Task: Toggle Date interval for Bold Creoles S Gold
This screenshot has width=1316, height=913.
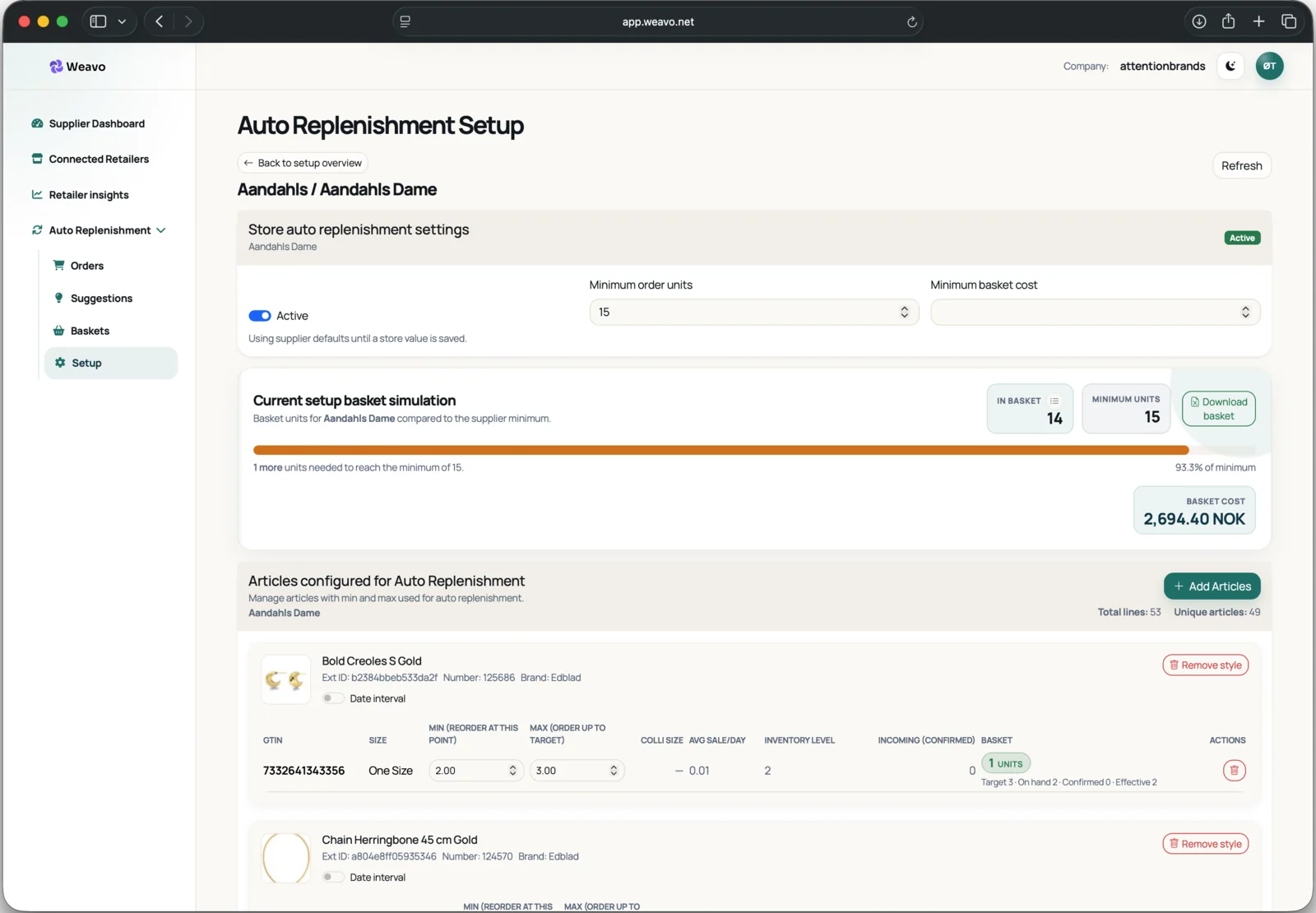Action: pyautogui.click(x=332, y=698)
